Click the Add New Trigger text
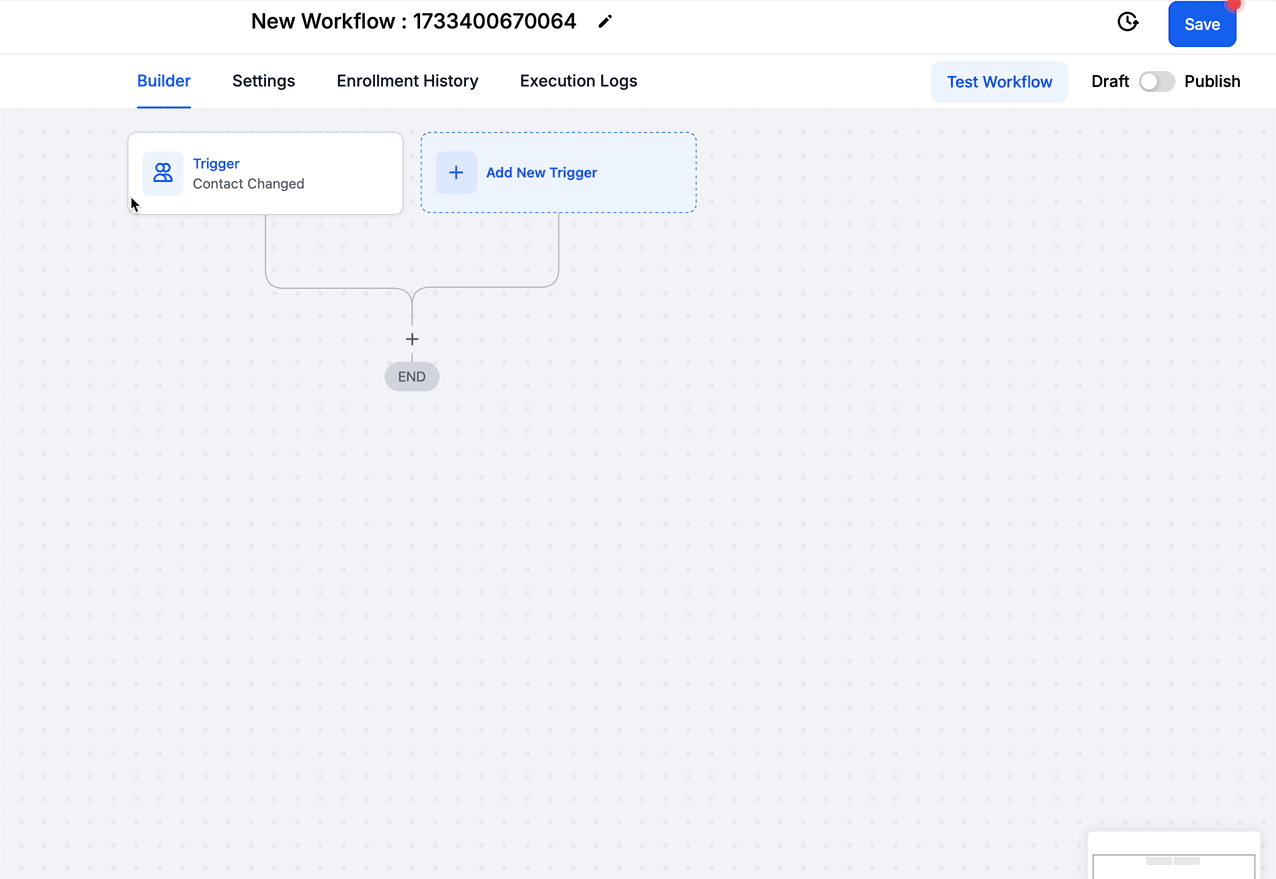The image size is (1276, 879). [x=541, y=173]
